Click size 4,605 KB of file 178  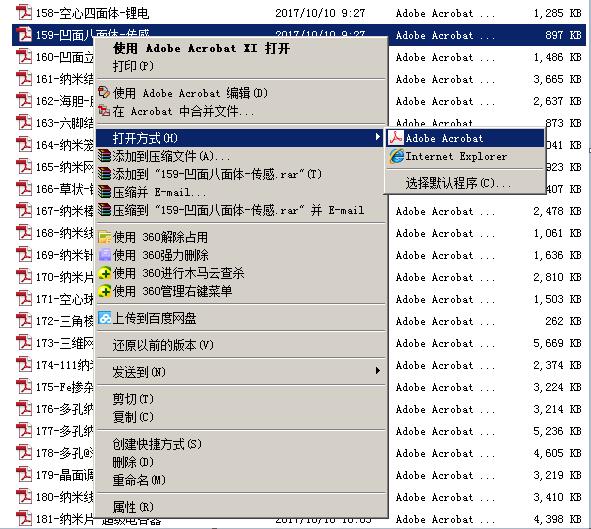557,453
